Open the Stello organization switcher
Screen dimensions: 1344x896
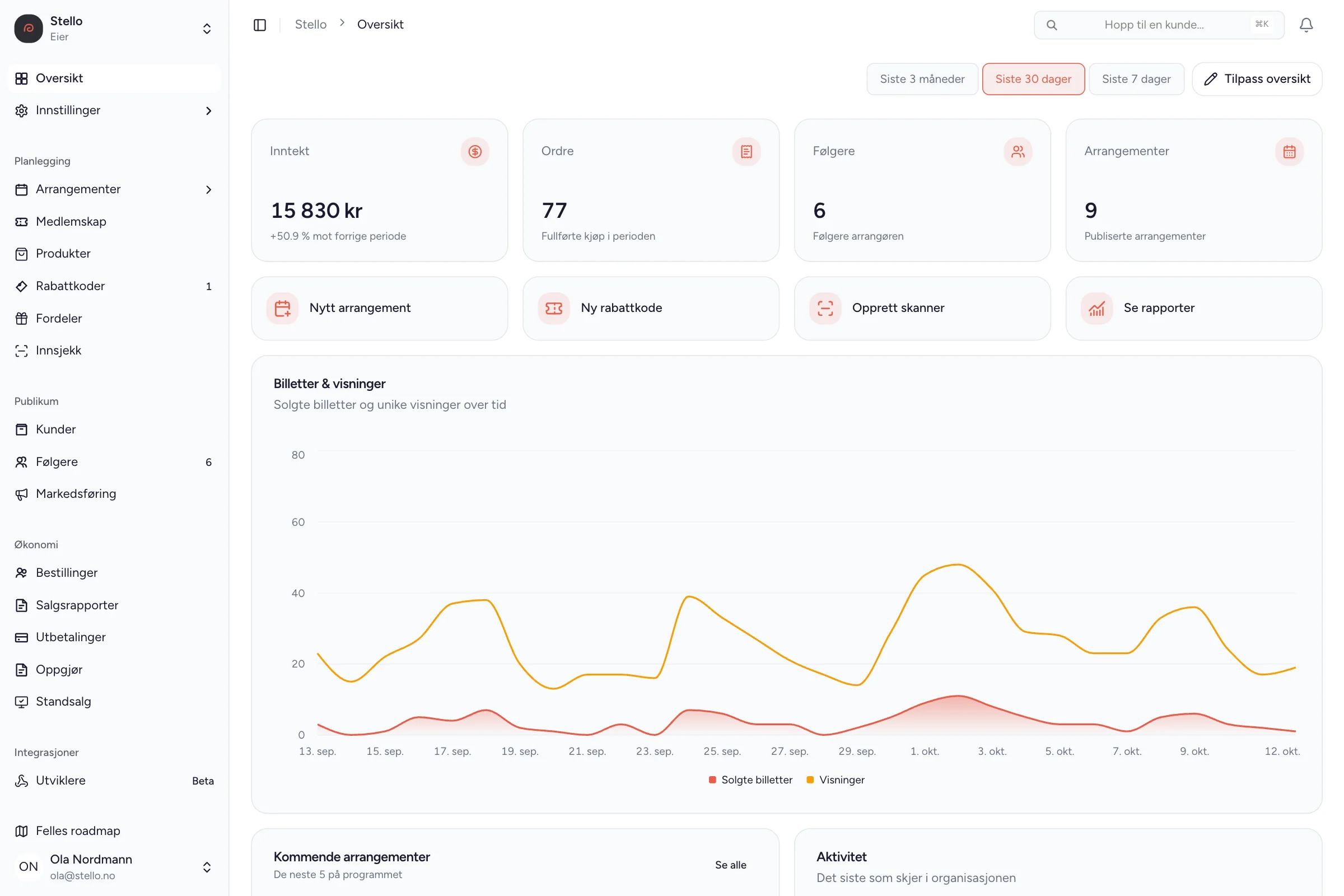[x=114, y=29]
